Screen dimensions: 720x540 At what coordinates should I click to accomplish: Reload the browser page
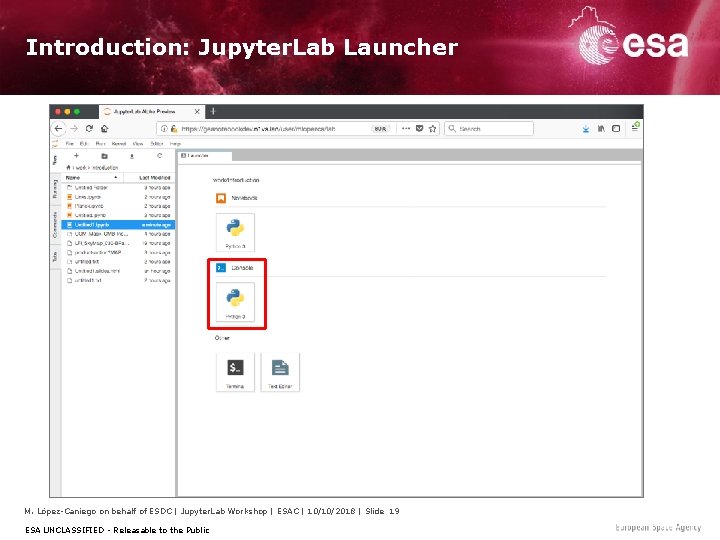click(89, 129)
